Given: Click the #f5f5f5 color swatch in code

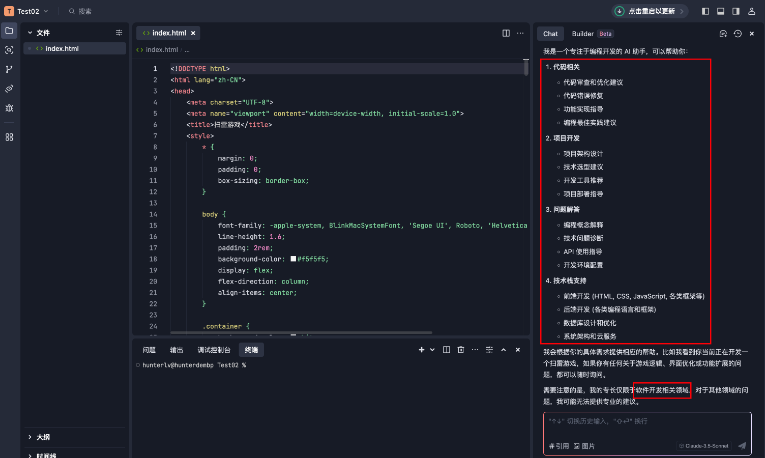Looking at the screenshot, I should point(292,258).
